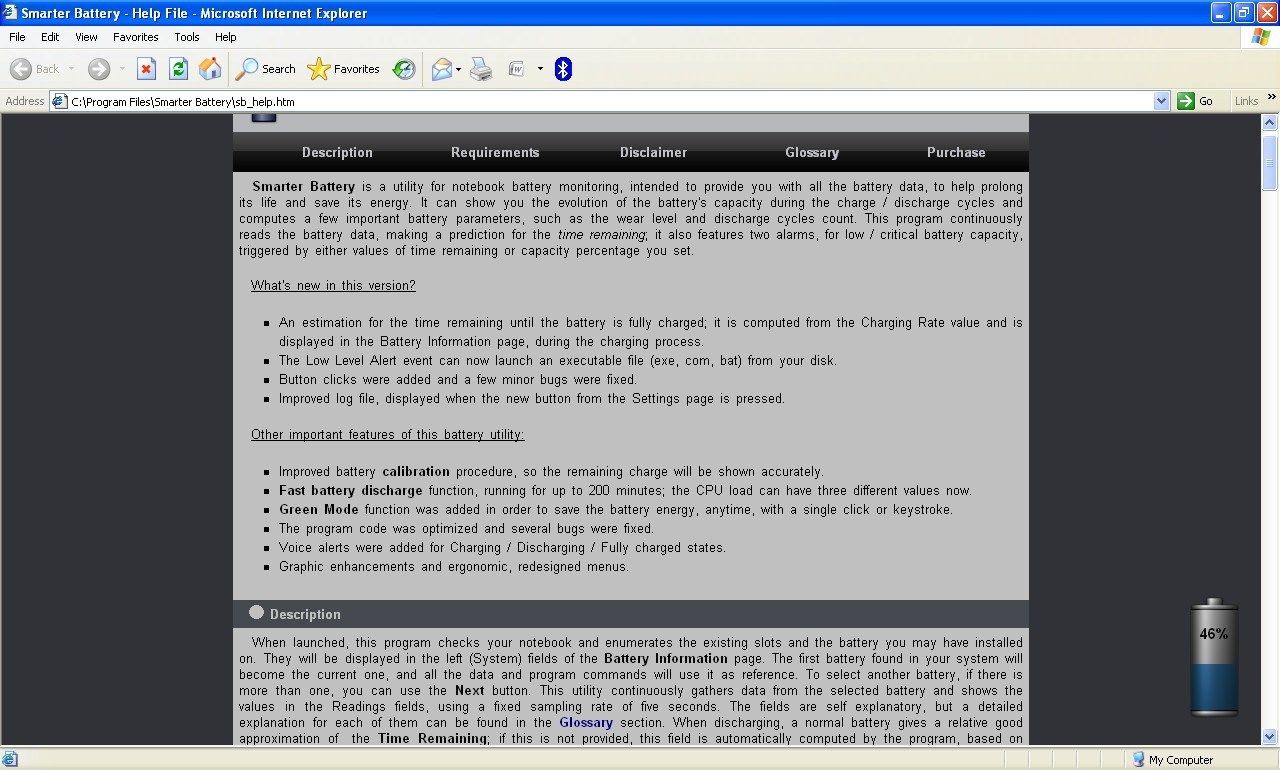The image size is (1280, 770).
Task: Click the Print toolbar icon
Action: click(x=481, y=69)
